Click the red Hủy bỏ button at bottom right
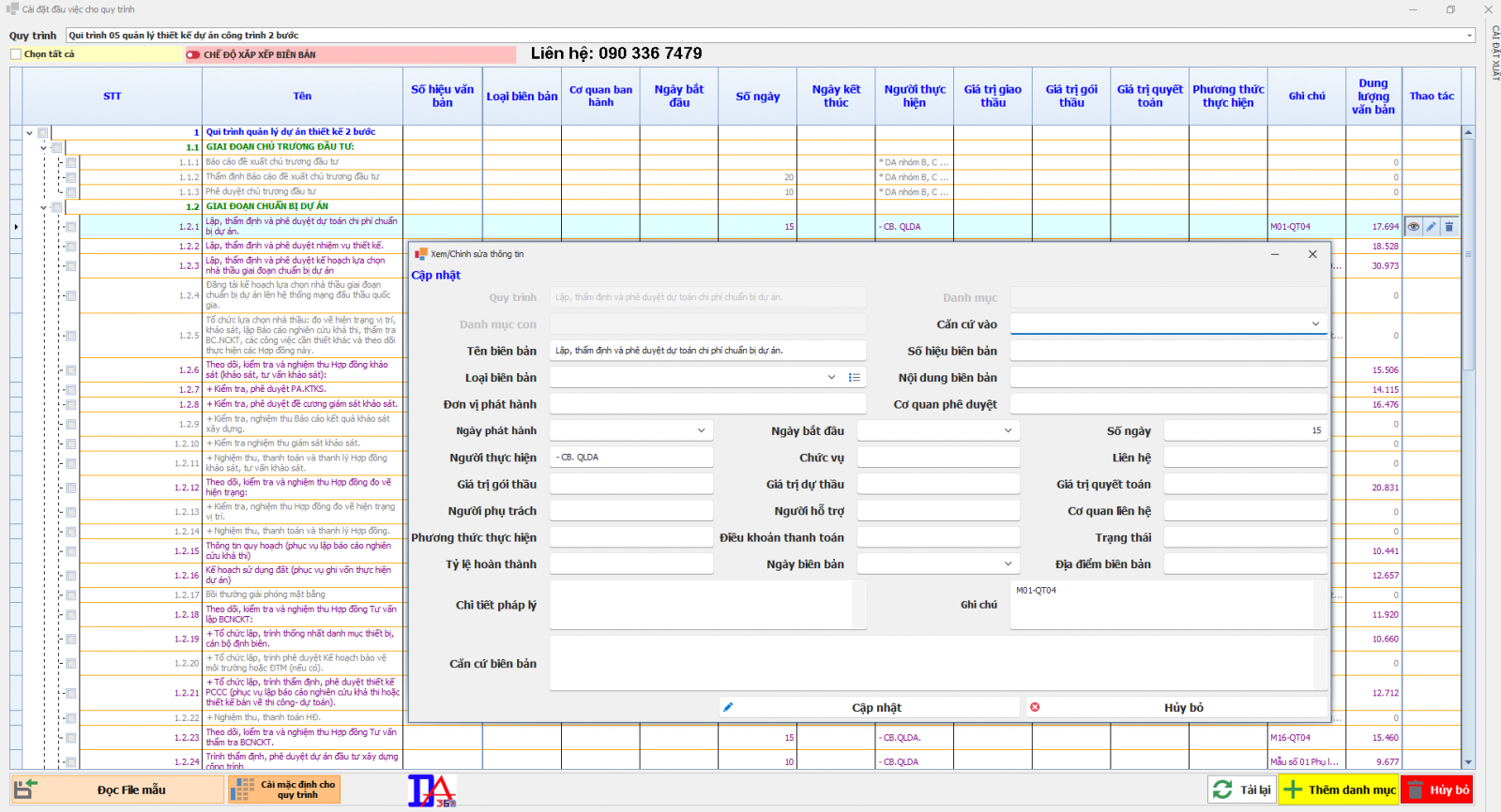The width and height of the screenshot is (1501, 812). click(1437, 790)
